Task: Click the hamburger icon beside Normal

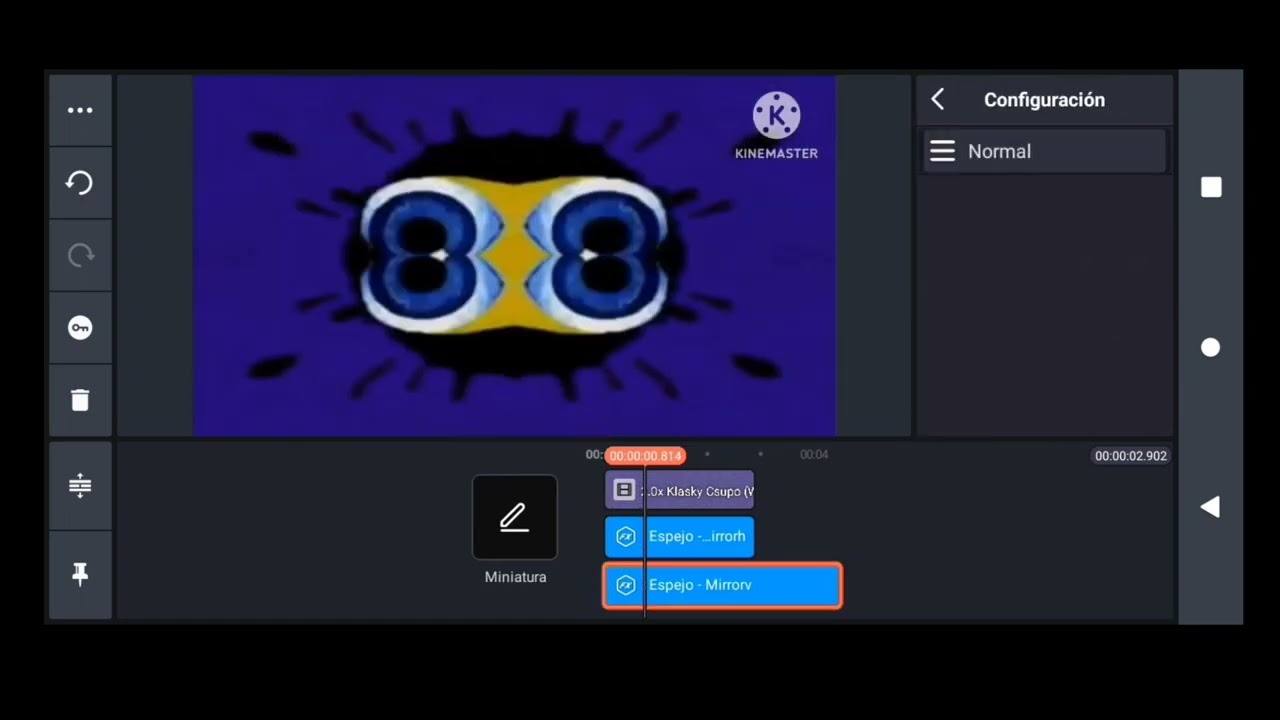Action: pyautogui.click(x=942, y=151)
